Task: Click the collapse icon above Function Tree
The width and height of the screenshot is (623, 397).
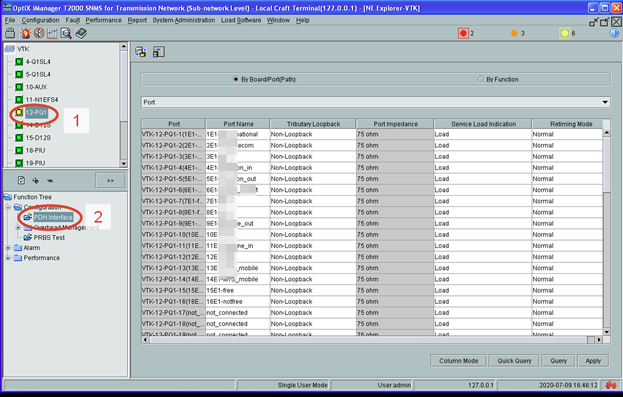Action: [50, 181]
